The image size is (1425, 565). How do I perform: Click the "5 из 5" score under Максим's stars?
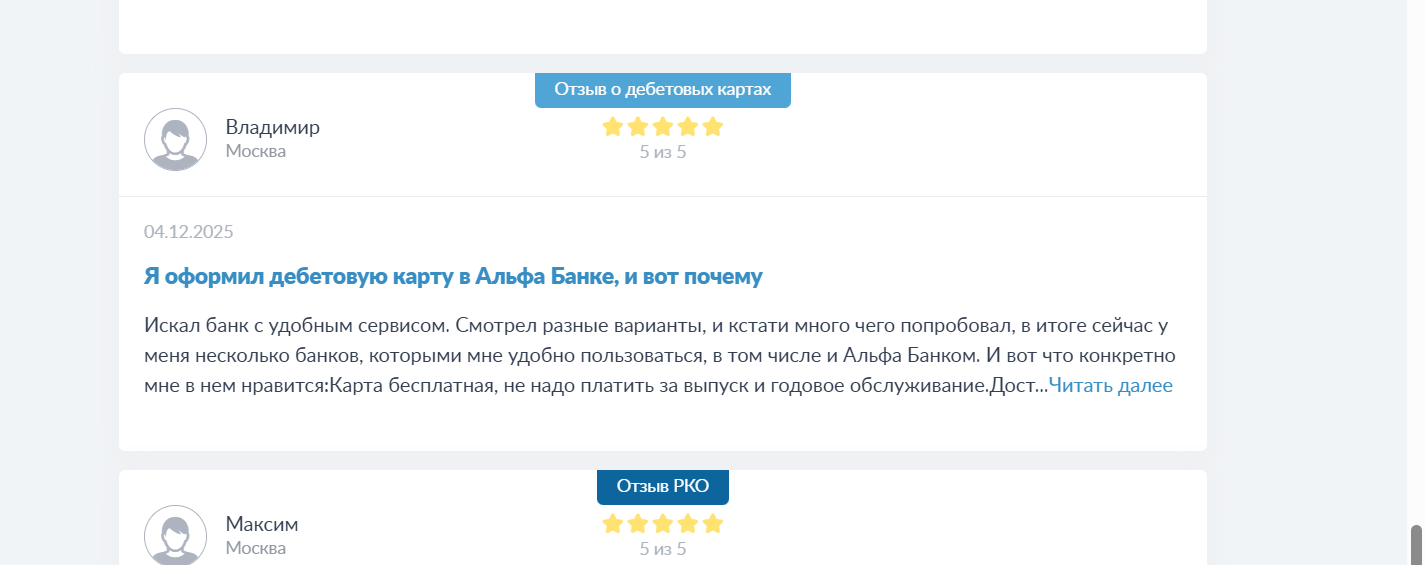pos(663,549)
